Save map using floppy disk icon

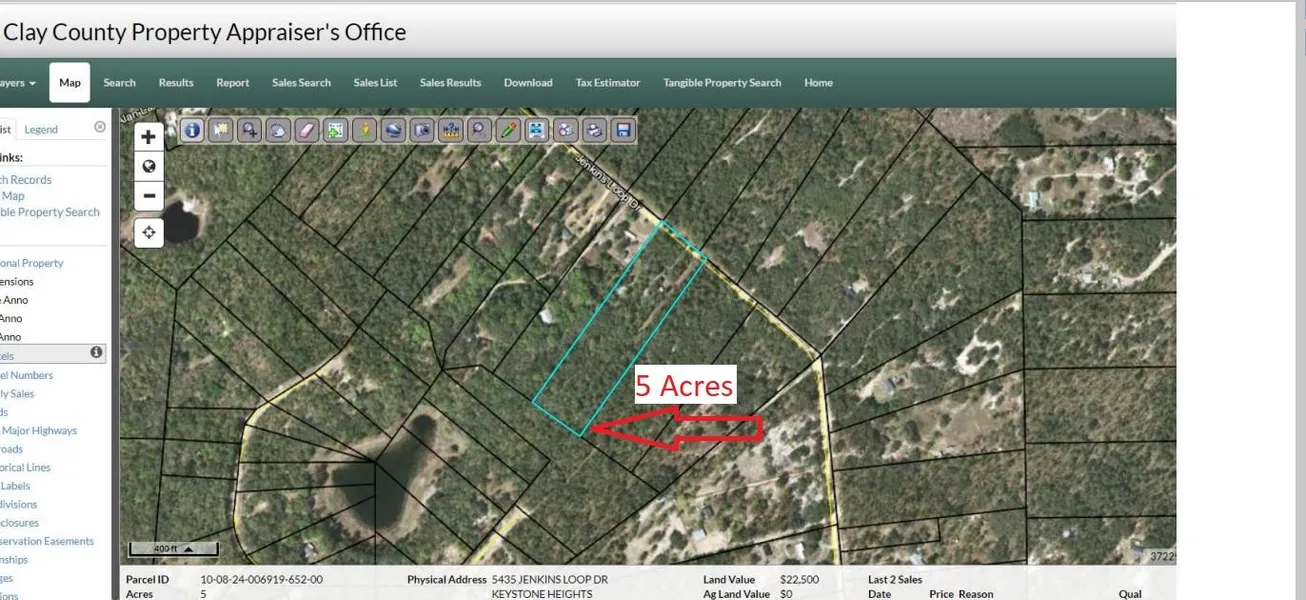623,130
